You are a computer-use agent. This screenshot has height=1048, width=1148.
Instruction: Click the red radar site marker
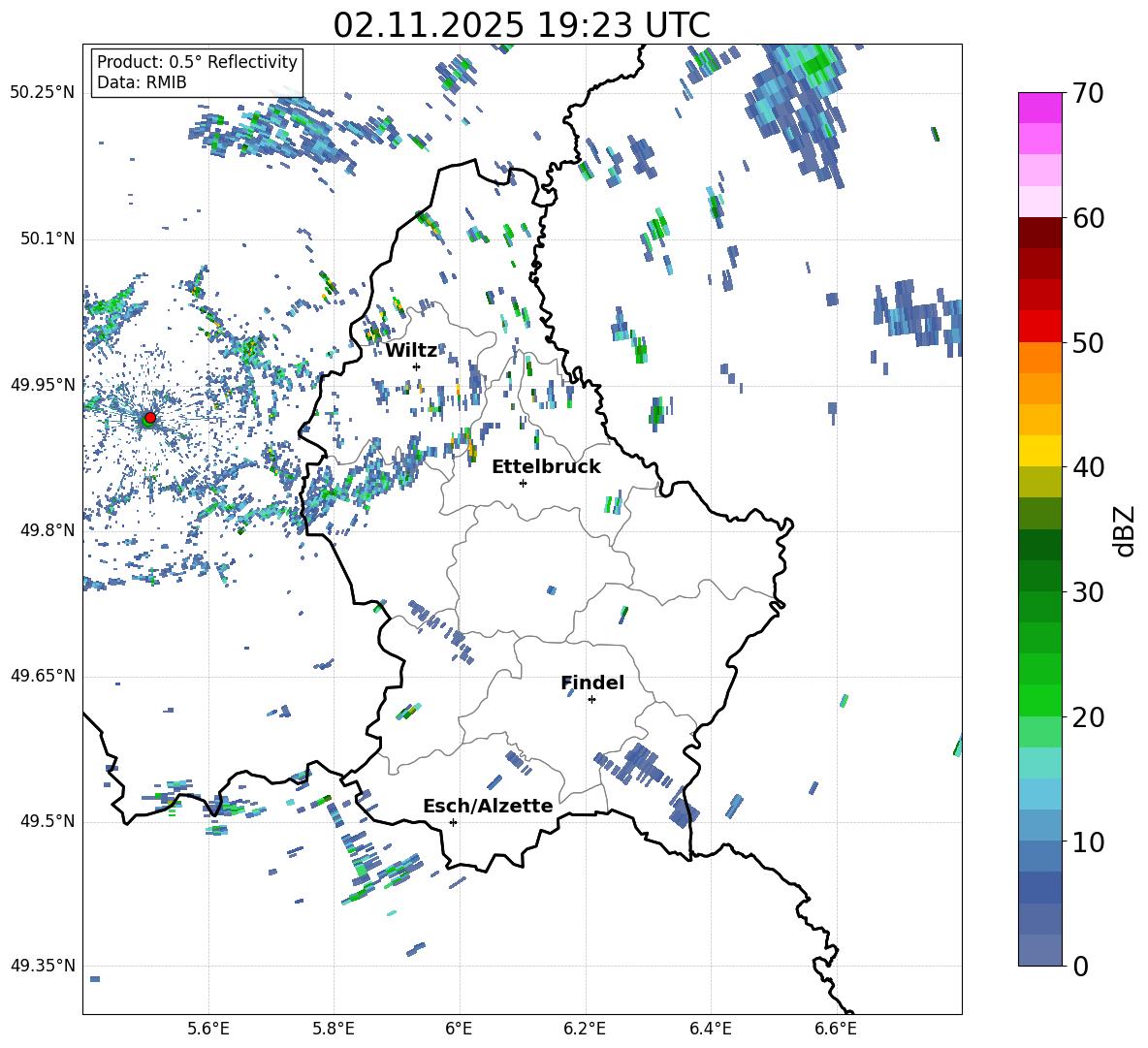click(x=150, y=417)
